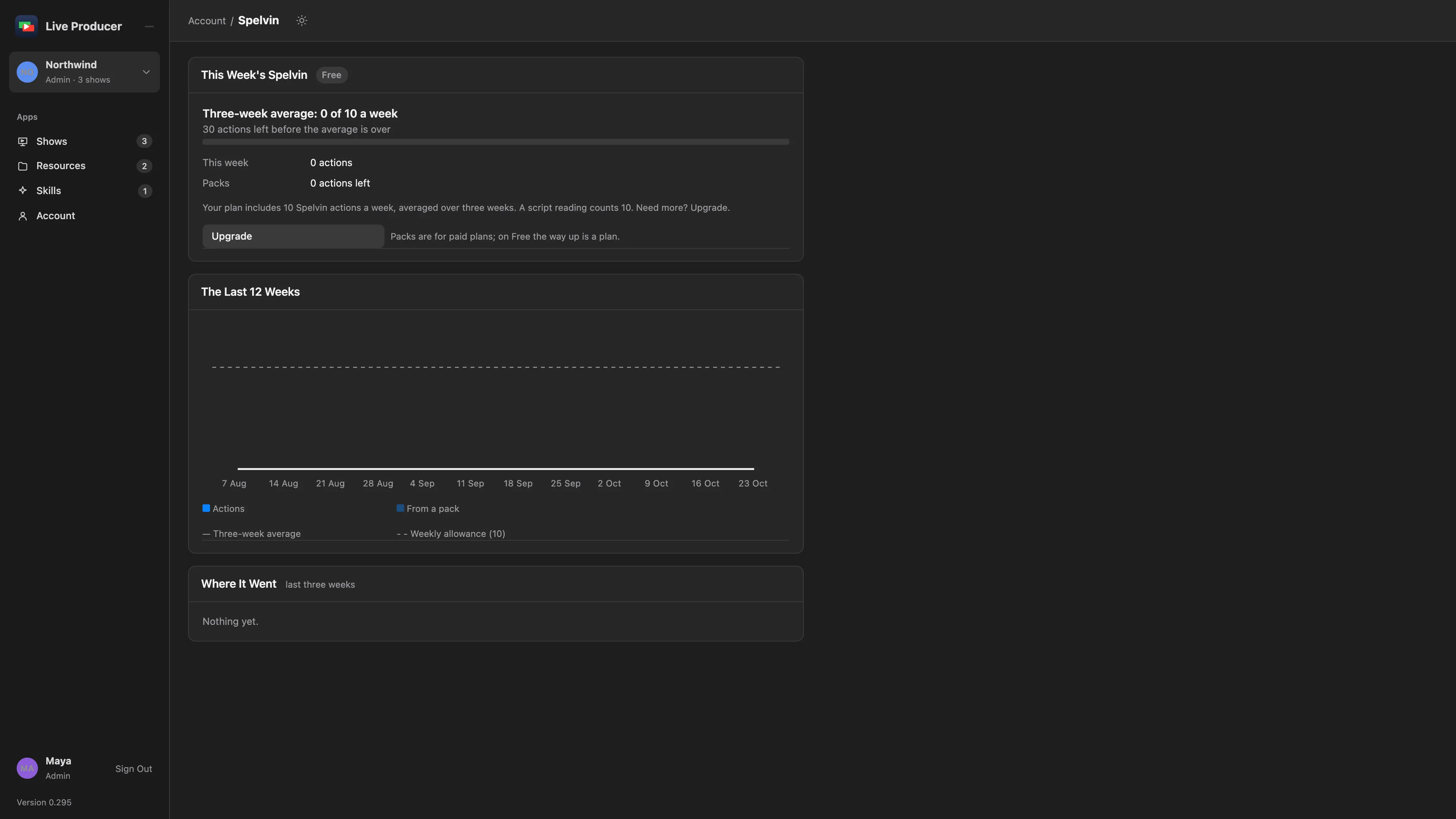This screenshot has width=1456, height=819.
Task: Click the Spelvin breadcrumb title
Action: (258, 20)
